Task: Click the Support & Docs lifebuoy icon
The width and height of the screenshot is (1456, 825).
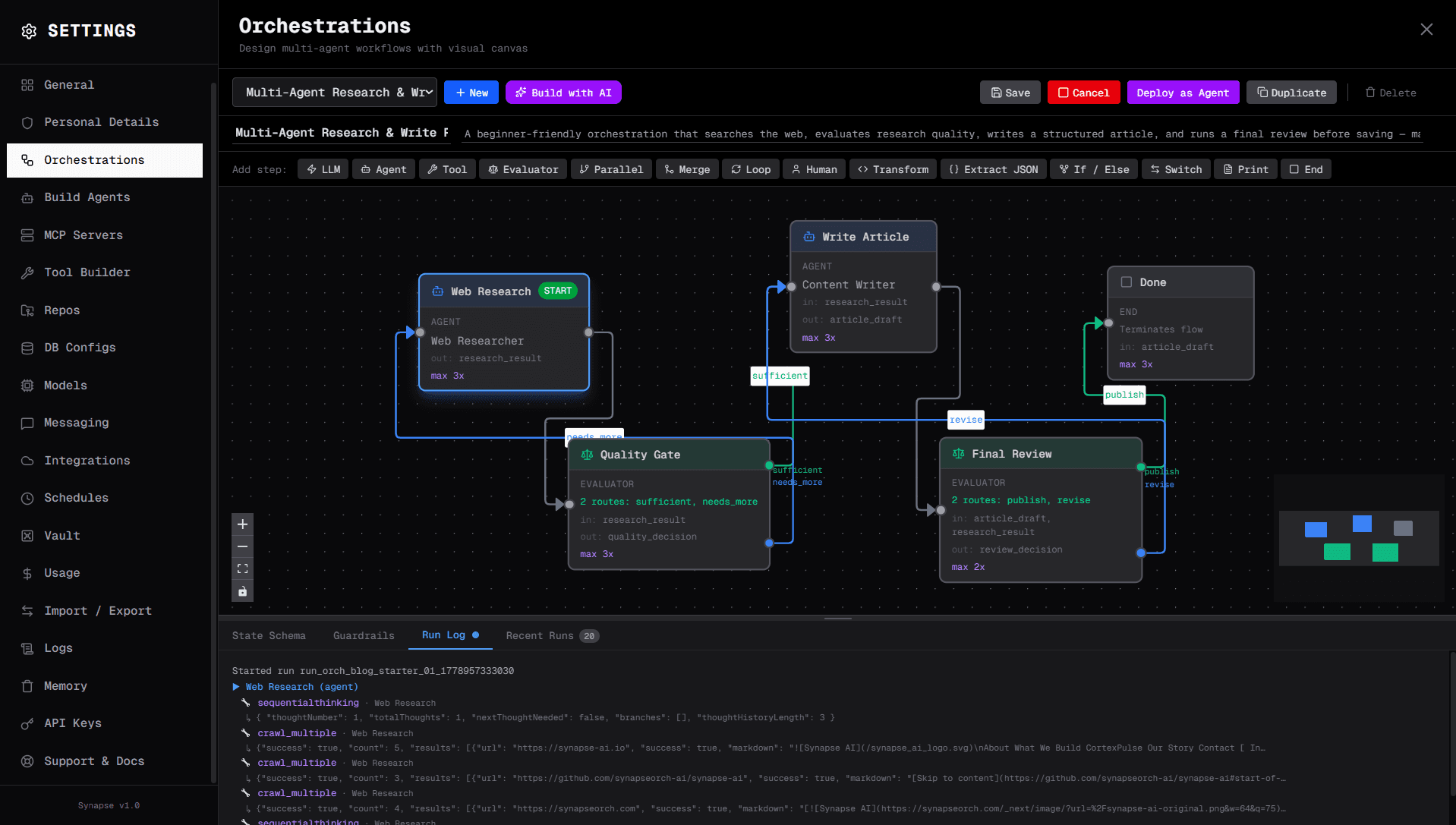Action: tap(27, 761)
